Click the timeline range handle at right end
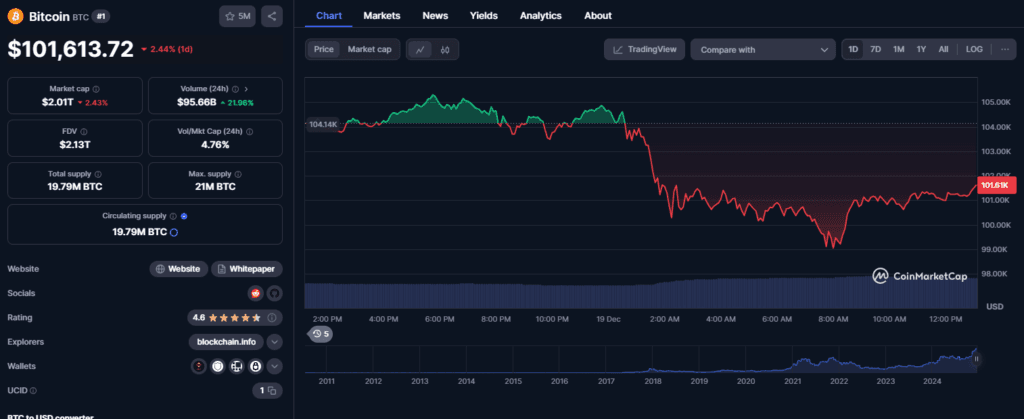1024x419 pixels. [x=977, y=359]
